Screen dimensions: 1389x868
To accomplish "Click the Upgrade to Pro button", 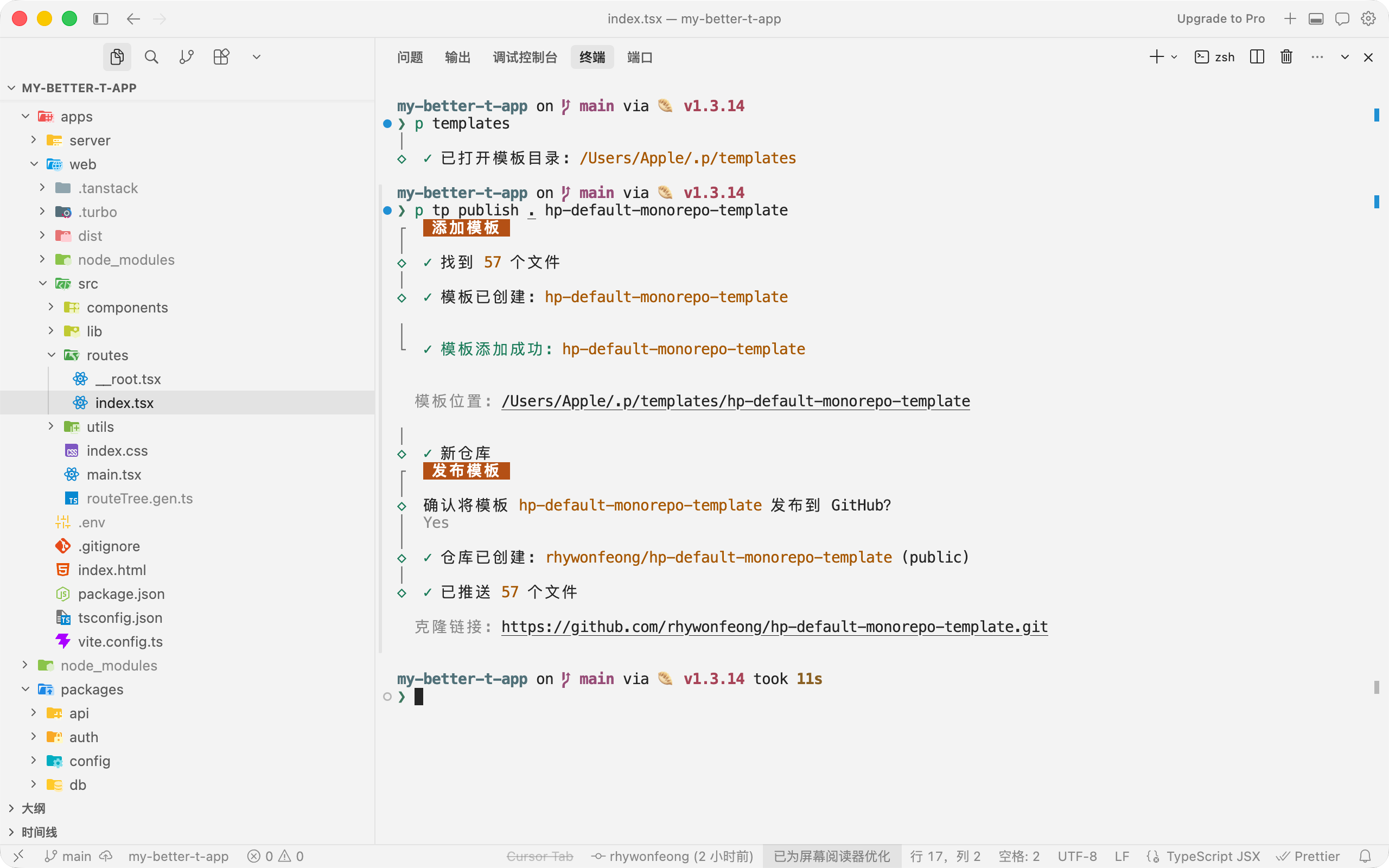I will (1221, 19).
